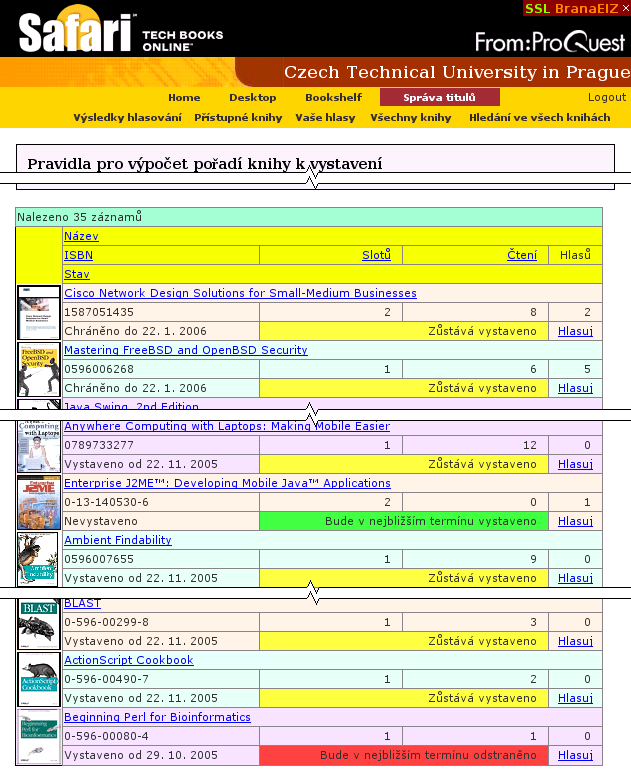This screenshot has height=780, width=631.
Task: Open Beginning Perl for Bioinformatics title
Action: [157, 717]
